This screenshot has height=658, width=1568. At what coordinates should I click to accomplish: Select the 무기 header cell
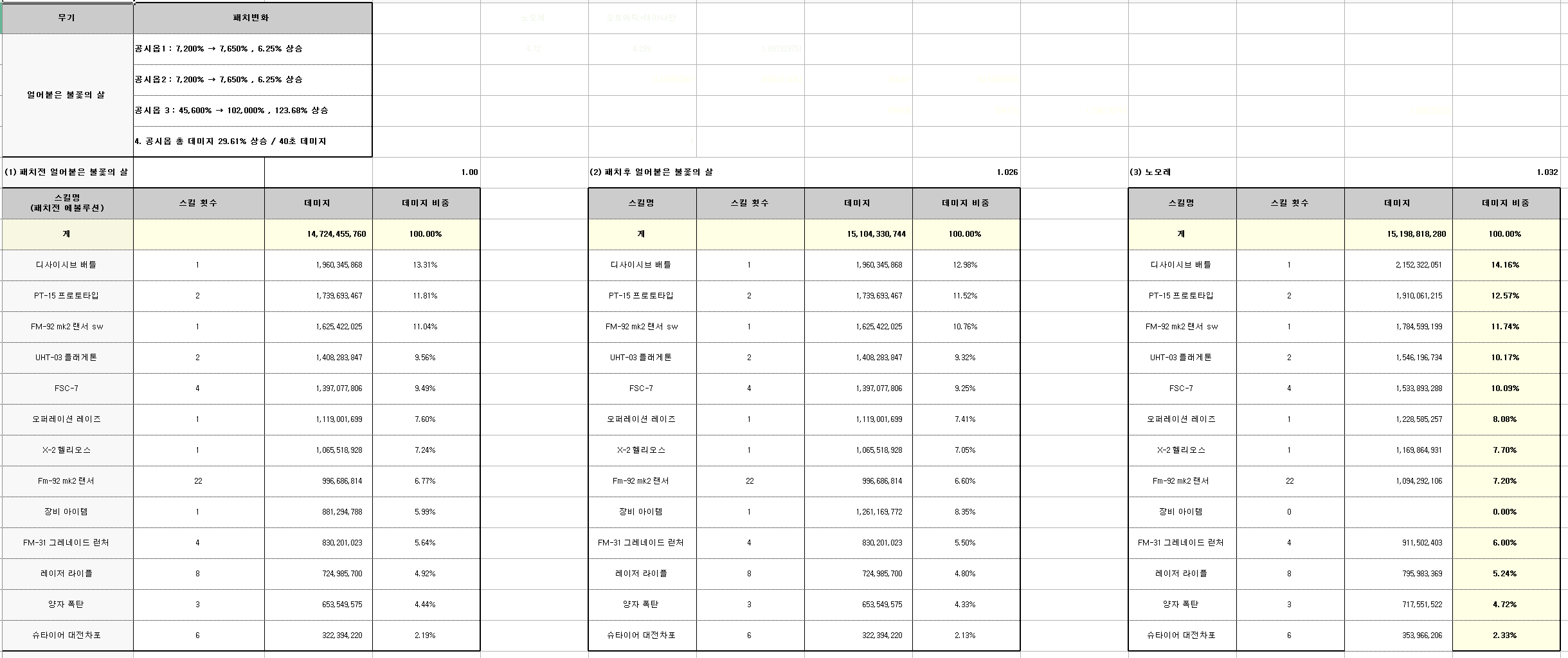(67, 18)
